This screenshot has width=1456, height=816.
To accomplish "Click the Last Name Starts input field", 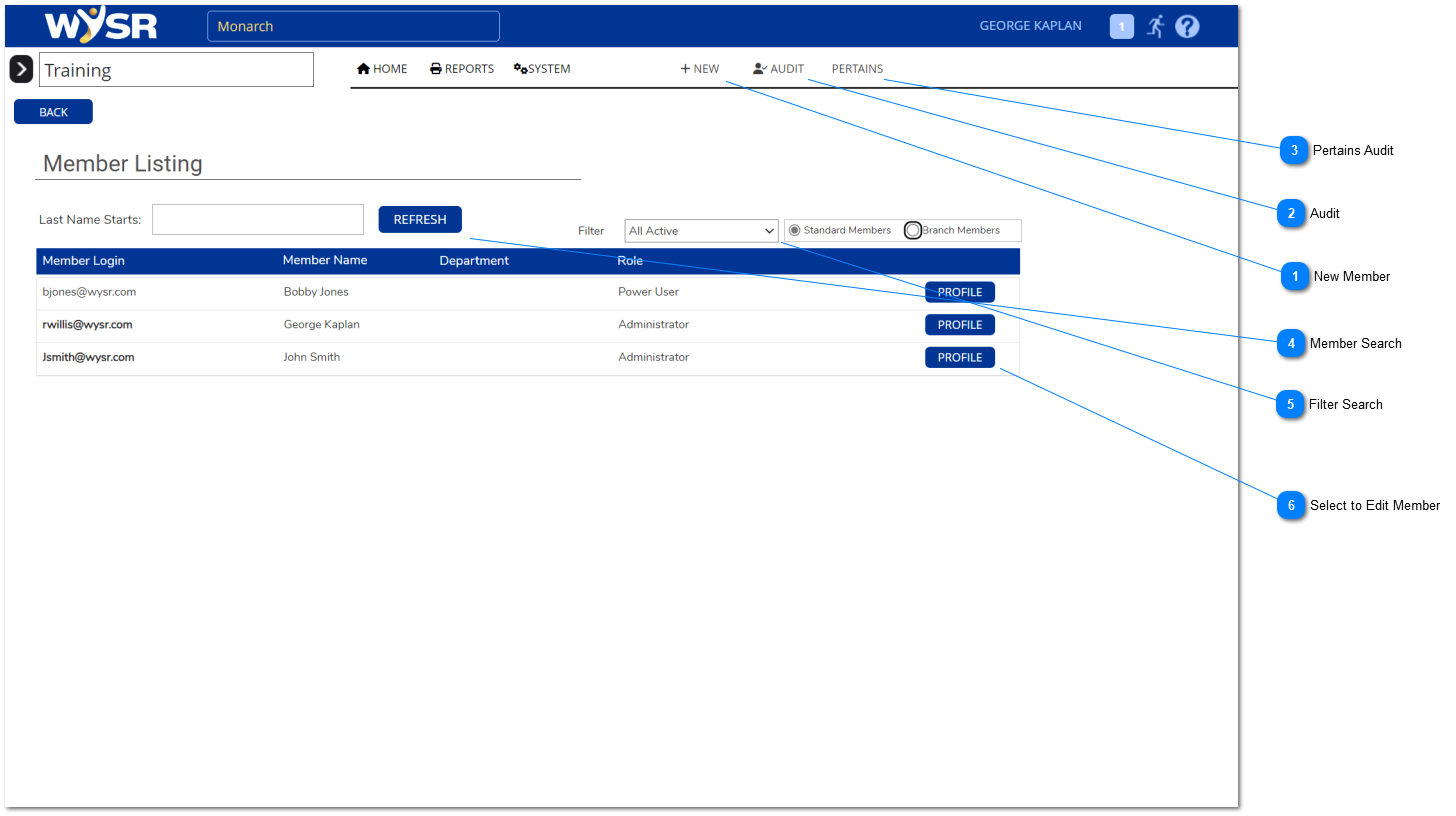I will (x=258, y=220).
